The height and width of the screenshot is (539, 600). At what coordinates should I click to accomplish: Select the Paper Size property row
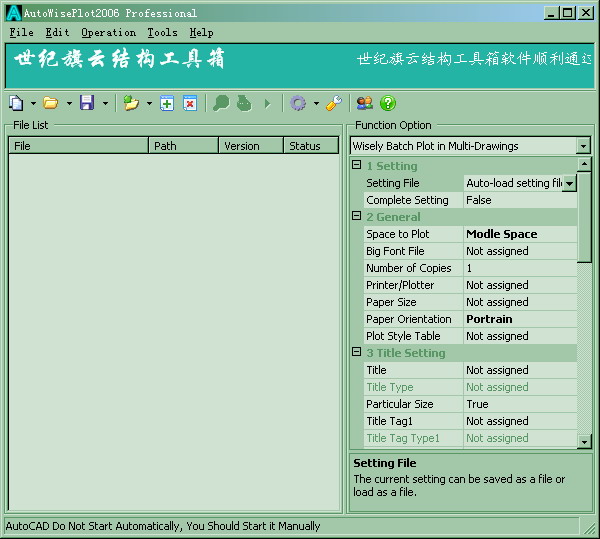point(470,302)
